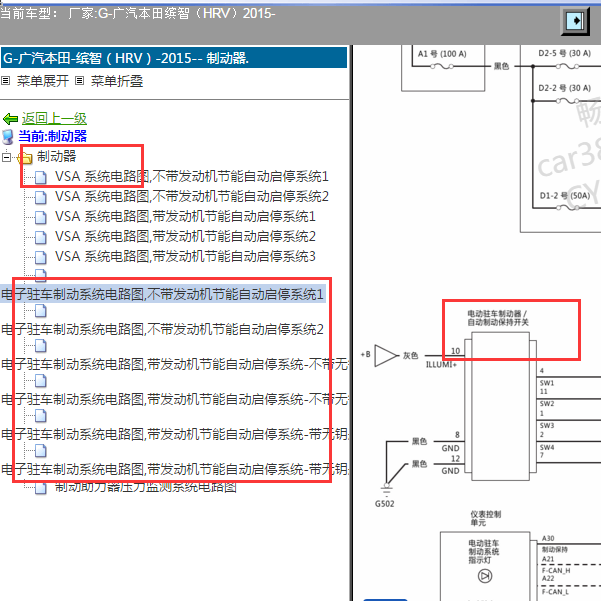Open VSA 系统电路图,带发动机节能自动启停系统3
The width and height of the screenshot is (601, 601).
pyautogui.click(x=185, y=256)
